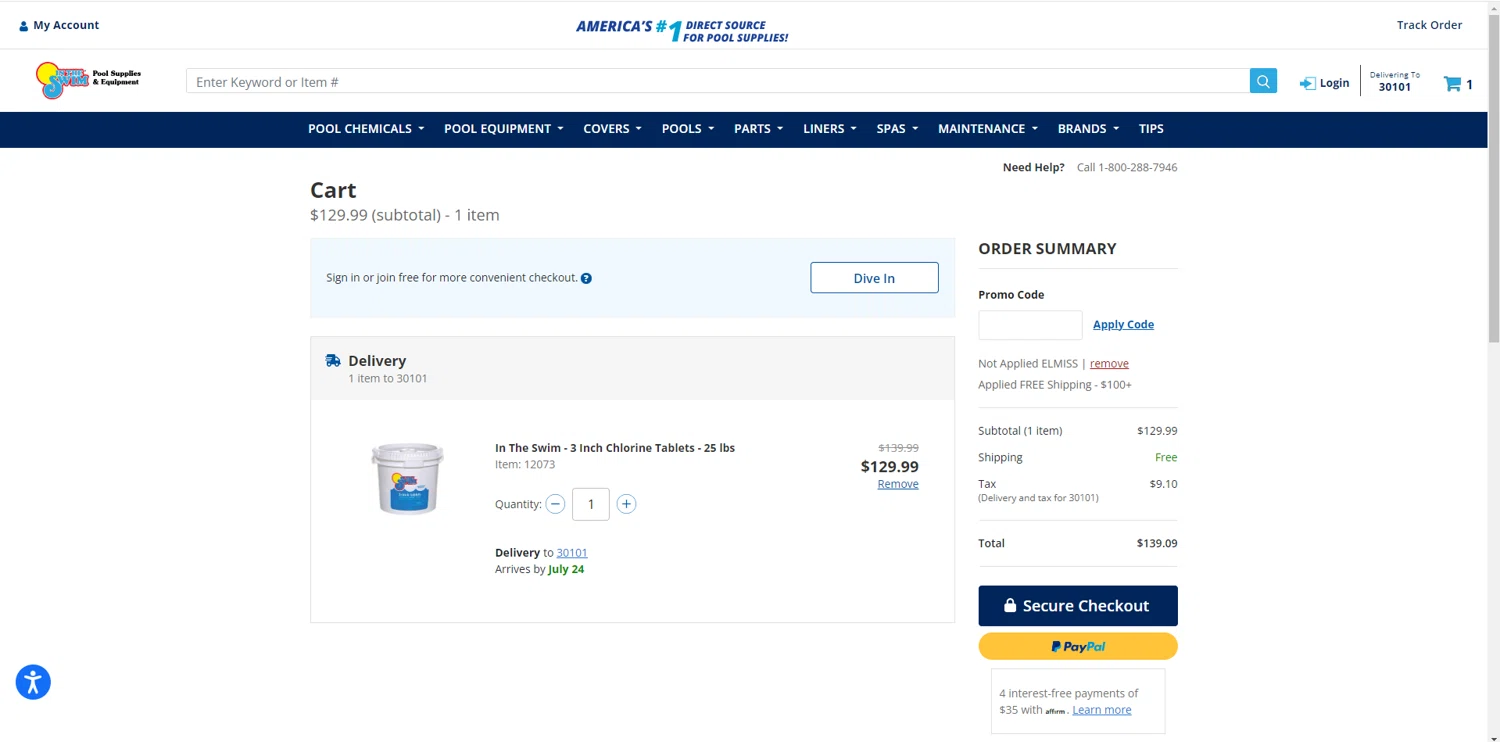Expand the Brands menu
This screenshot has height=742, width=1500.
point(1088,129)
